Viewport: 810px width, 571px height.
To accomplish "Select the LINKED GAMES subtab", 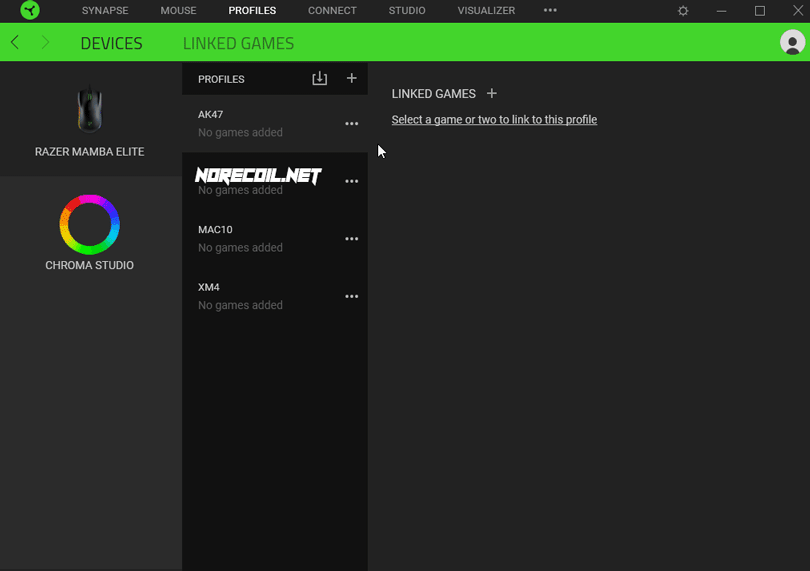I will click(238, 43).
